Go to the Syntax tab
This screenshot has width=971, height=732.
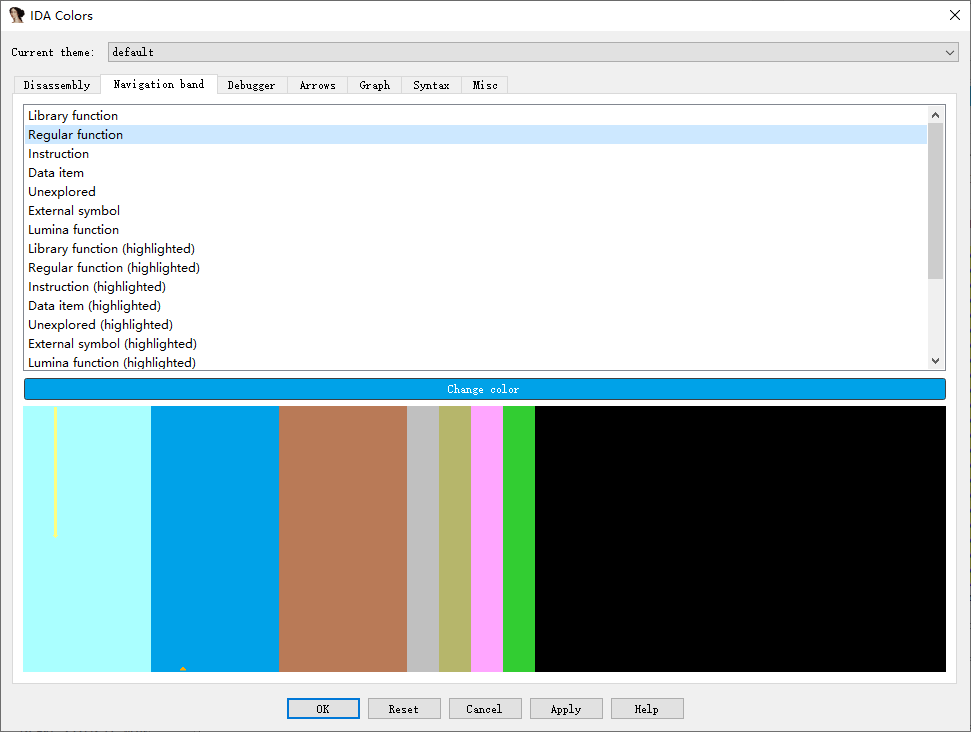[432, 85]
